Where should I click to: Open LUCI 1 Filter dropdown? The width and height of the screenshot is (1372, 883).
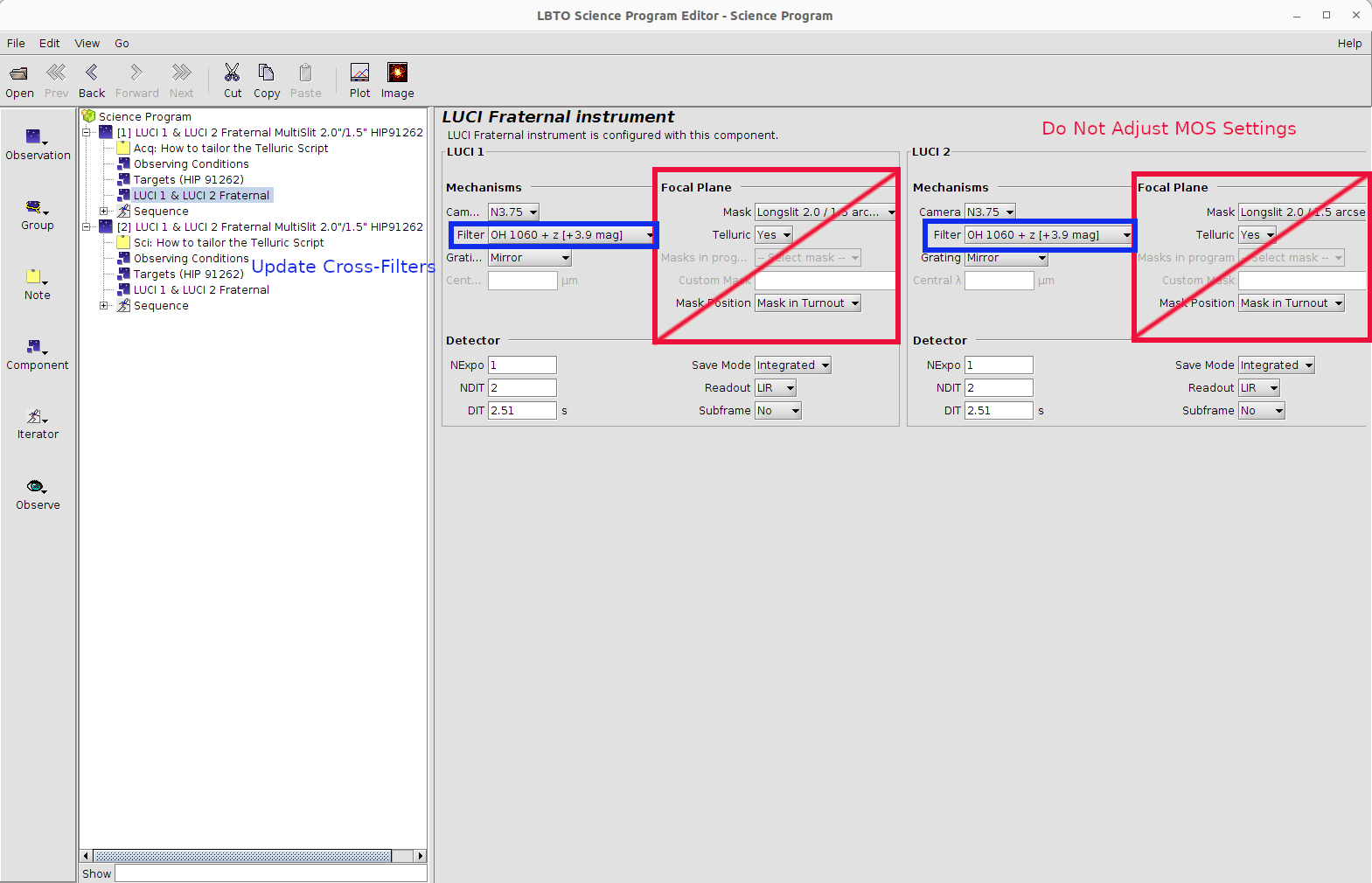572,235
